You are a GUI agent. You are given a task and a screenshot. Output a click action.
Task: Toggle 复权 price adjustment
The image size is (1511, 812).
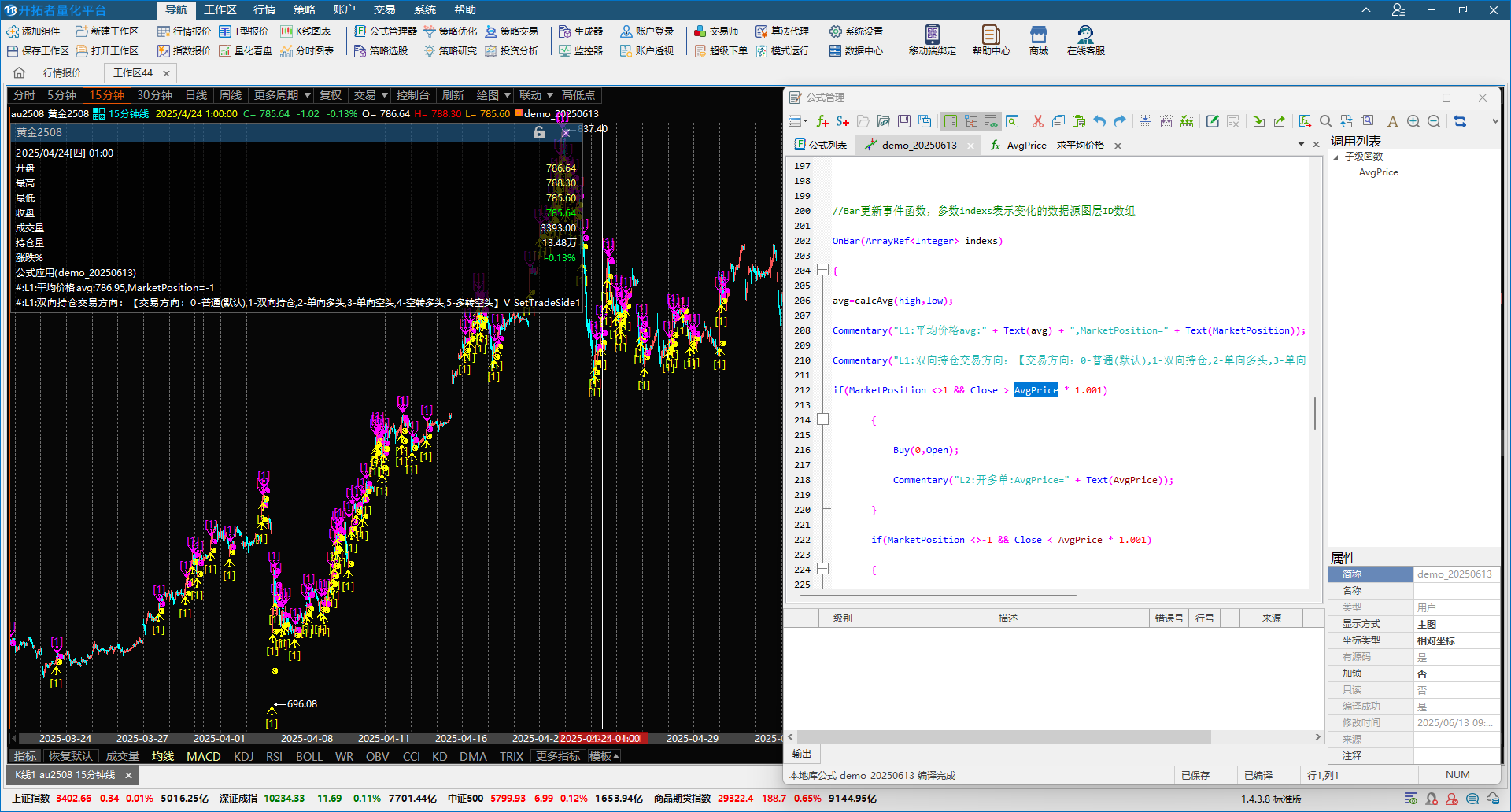[331, 95]
